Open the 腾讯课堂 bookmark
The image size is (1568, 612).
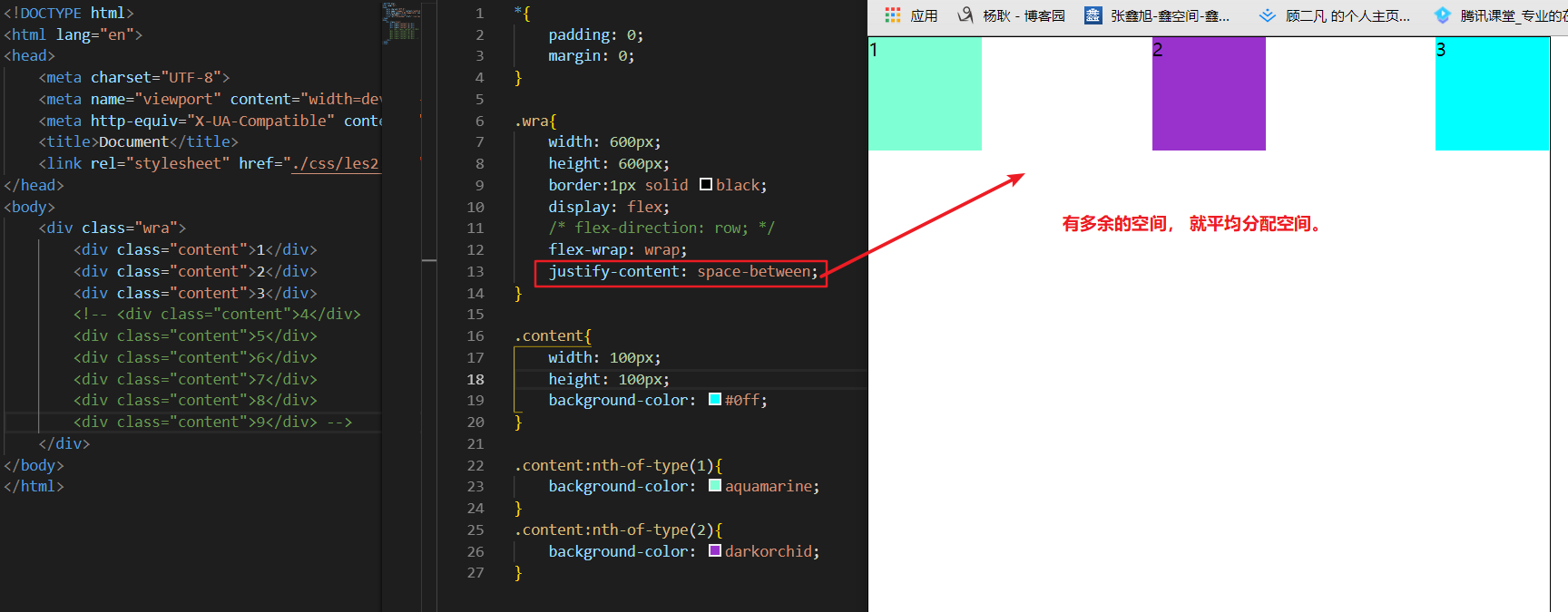[1500, 15]
